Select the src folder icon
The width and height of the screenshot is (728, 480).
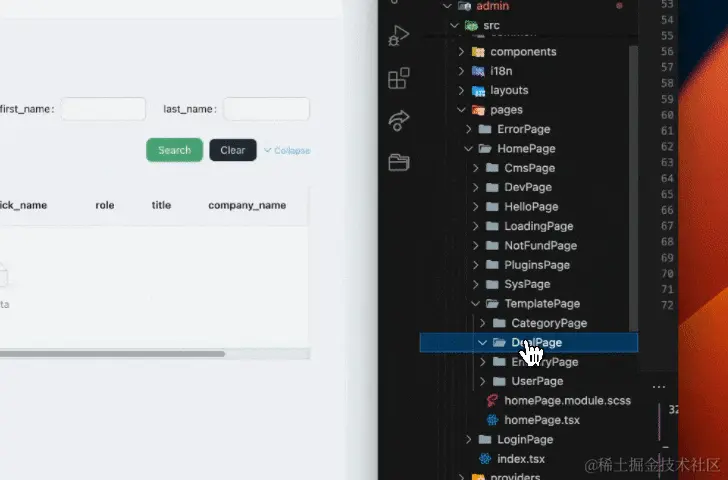[x=471, y=26]
